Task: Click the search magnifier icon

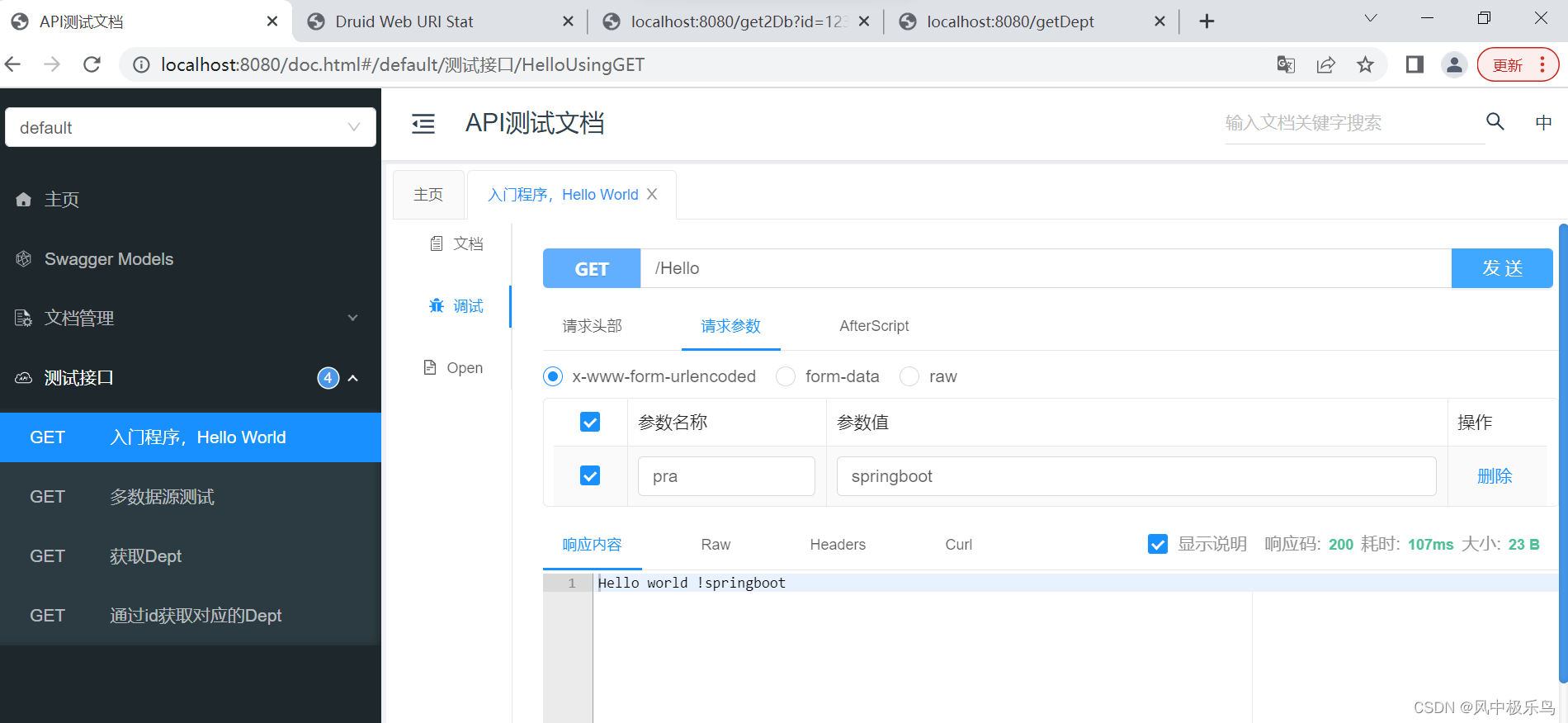Action: pyautogui.click(x=1495, y=122)
